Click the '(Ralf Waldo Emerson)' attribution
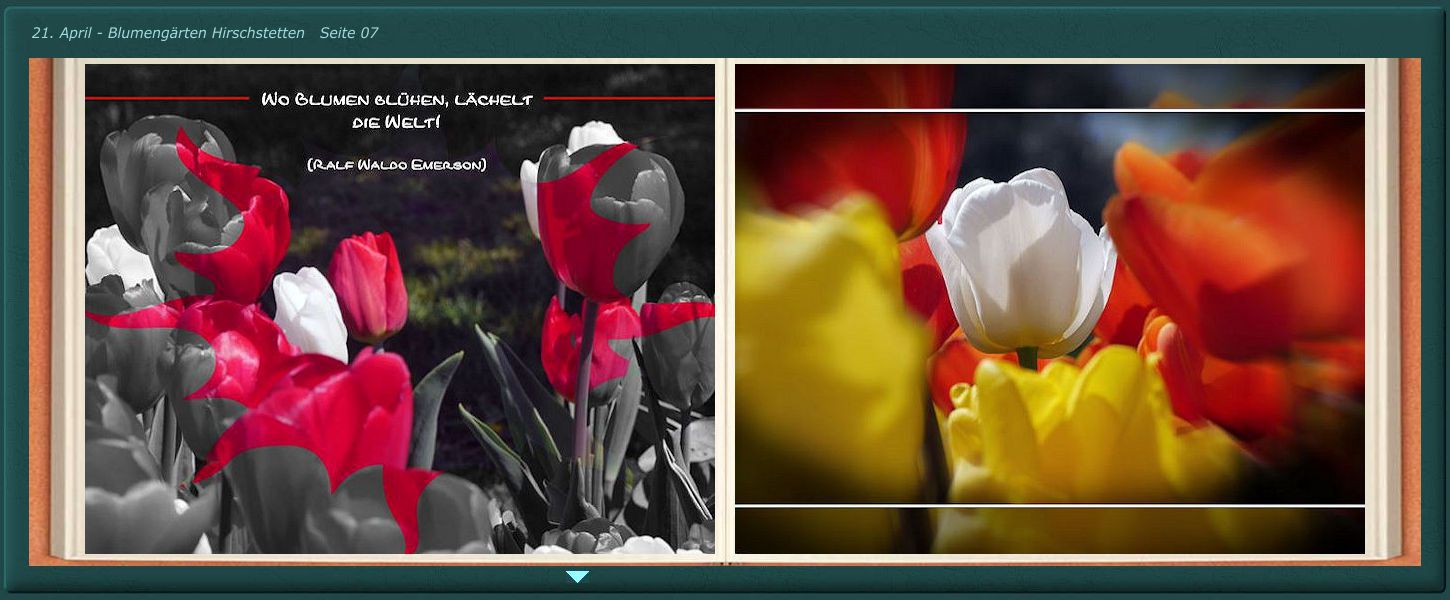 (x=397, y=164)
